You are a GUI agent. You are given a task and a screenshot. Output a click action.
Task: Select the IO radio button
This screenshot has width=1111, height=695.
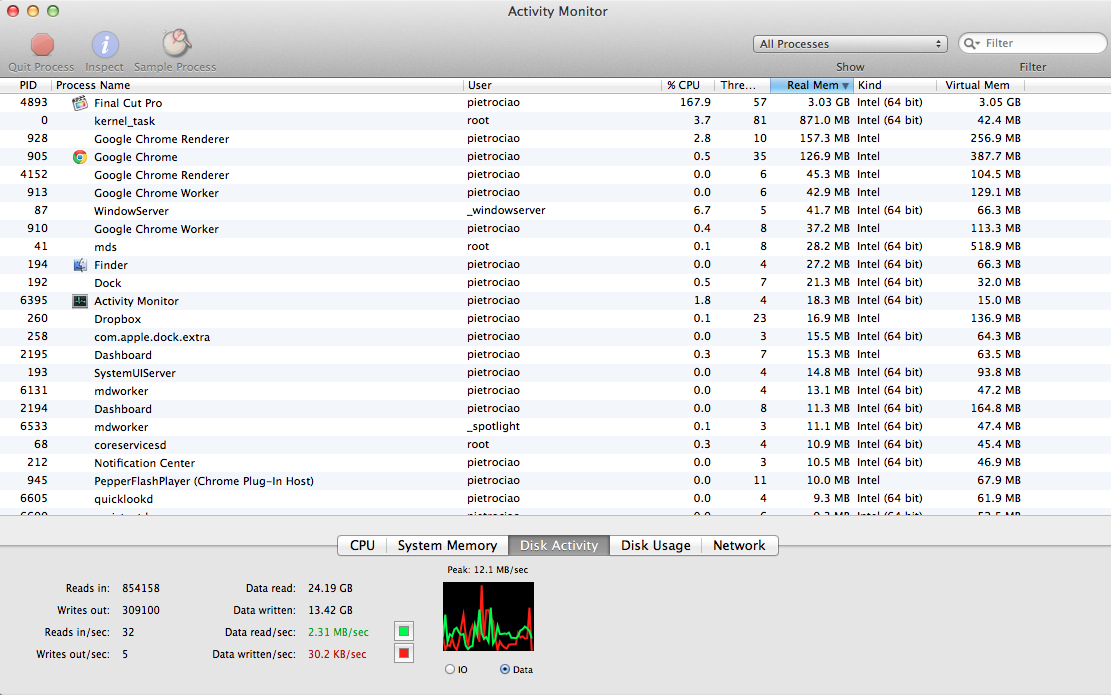(x=450, y=669)
